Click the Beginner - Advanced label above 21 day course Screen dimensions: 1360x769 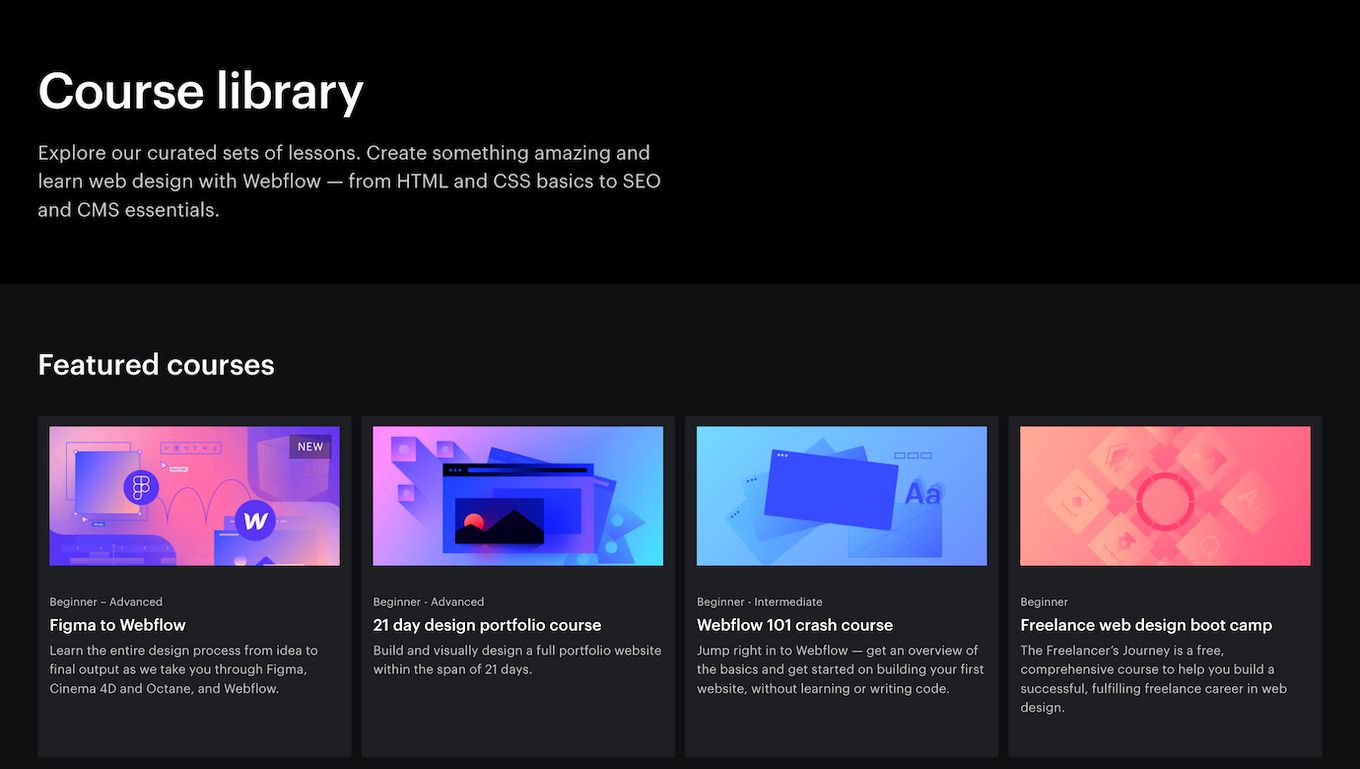(x=429, y=602)
